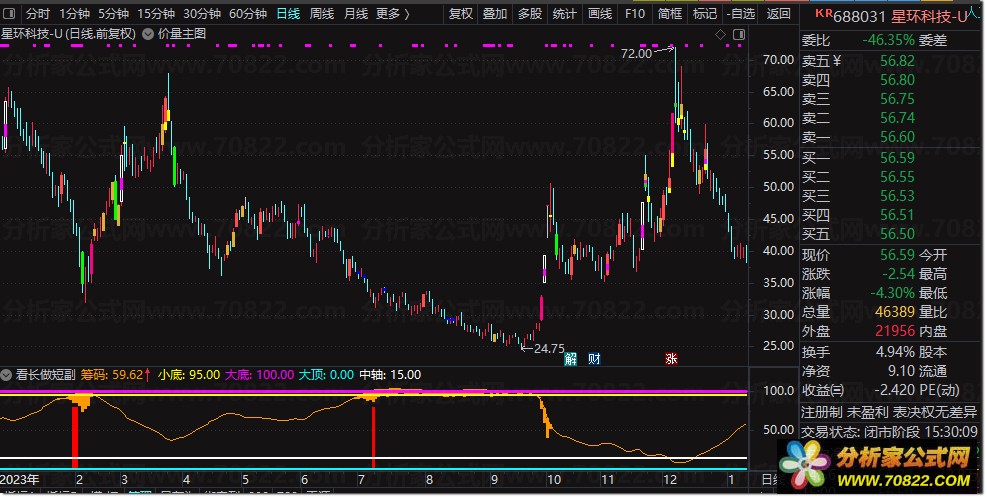Open the F10 company info
Screen dimensions: 987x497
(634, 13)
